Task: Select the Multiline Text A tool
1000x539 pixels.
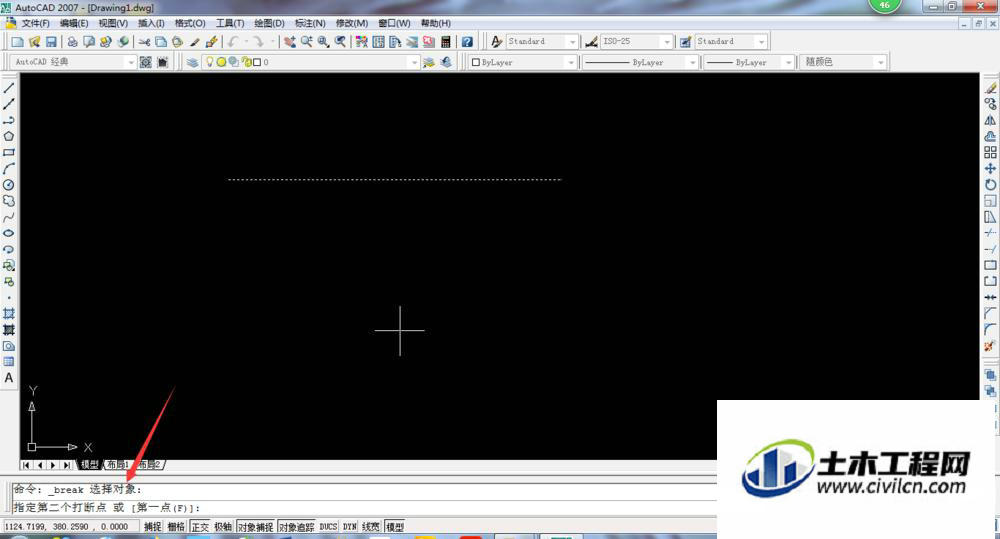Action: click(x=9, y=378)
